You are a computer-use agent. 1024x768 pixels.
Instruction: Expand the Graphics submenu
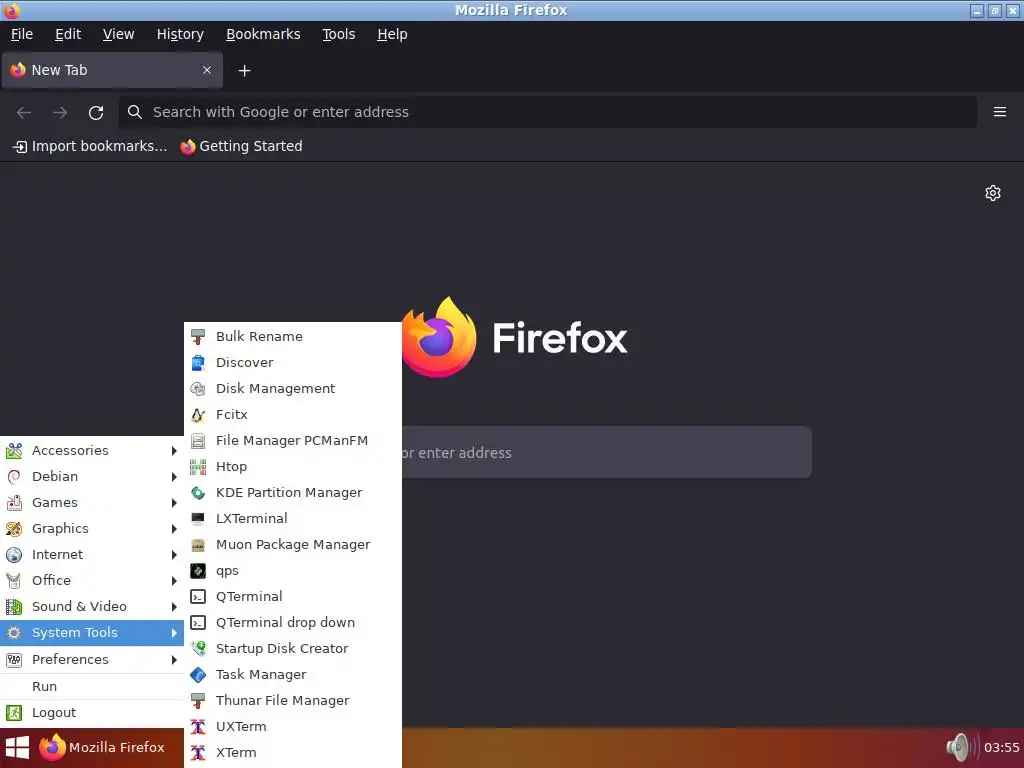point(91,529)
